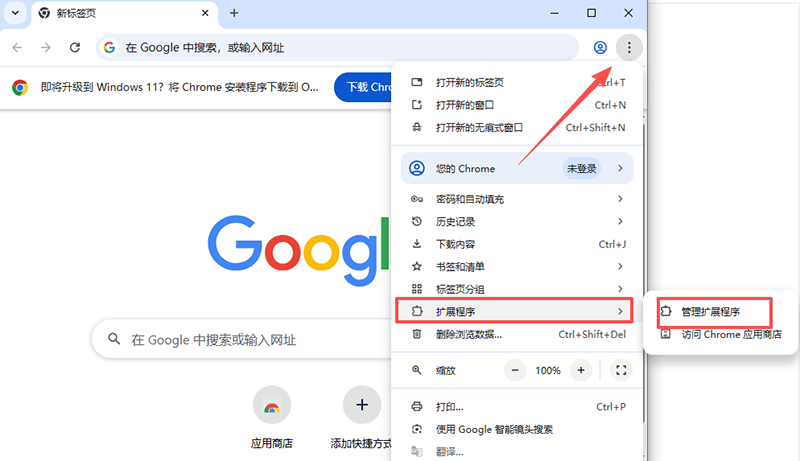Select 删除浏览数据... menu item
800x461 pixels.
pyautogui.click(x=517, y=335)
